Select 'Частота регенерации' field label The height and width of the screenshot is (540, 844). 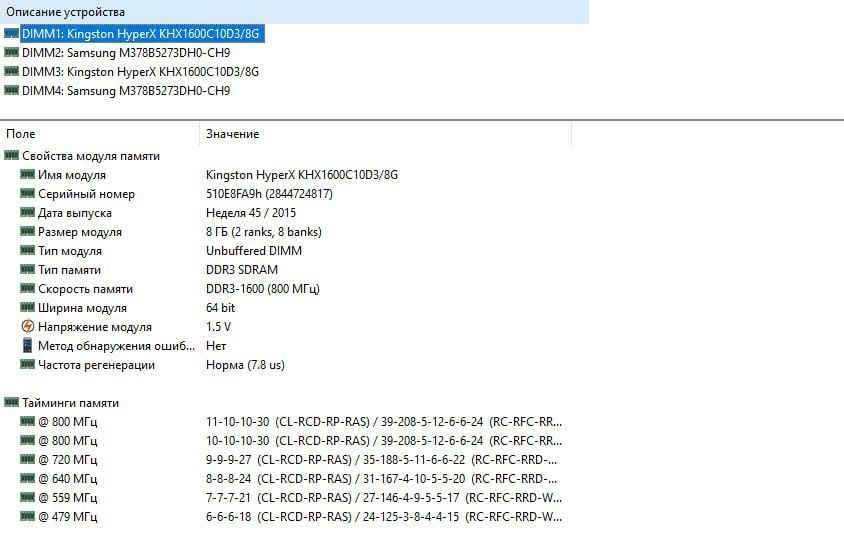point(96,365)
